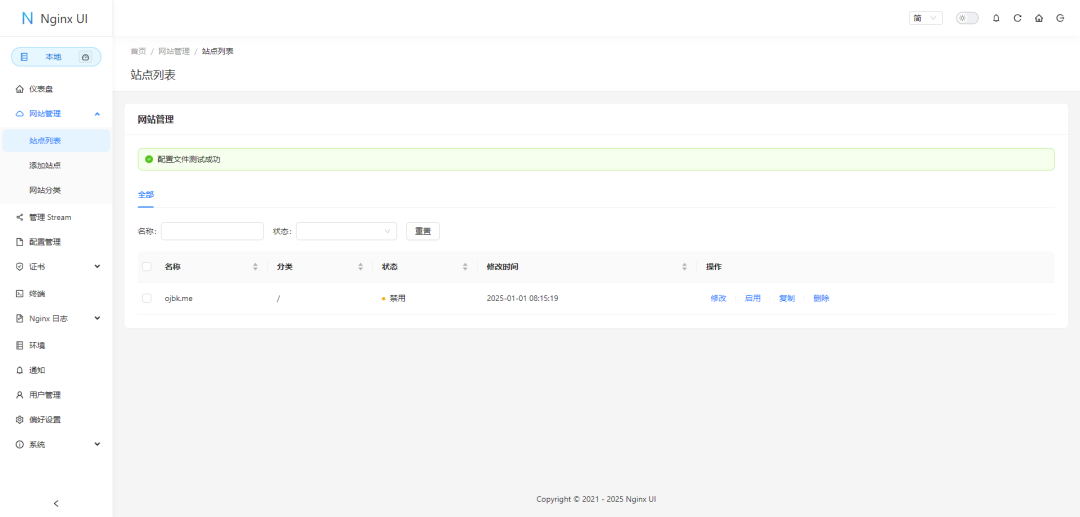Click the logout icon in top bar
1080x517 pixels.
click(x=1060, y=18)
